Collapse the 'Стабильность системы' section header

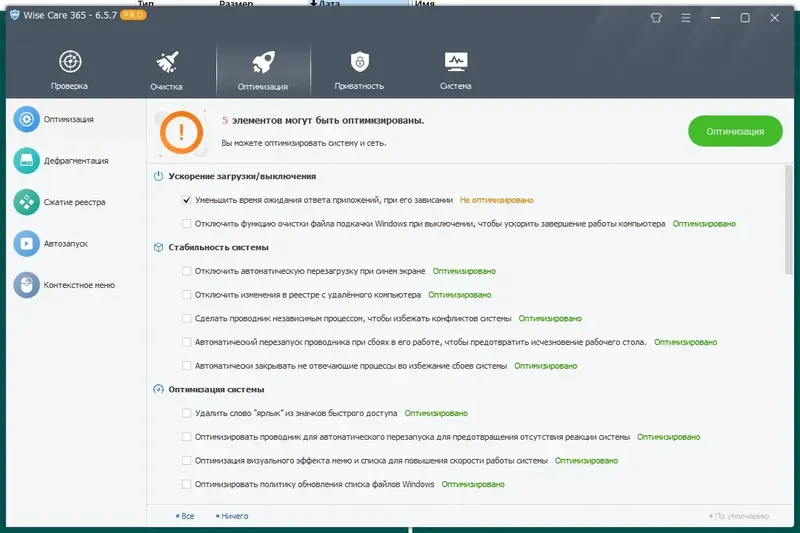click(218, 247)
